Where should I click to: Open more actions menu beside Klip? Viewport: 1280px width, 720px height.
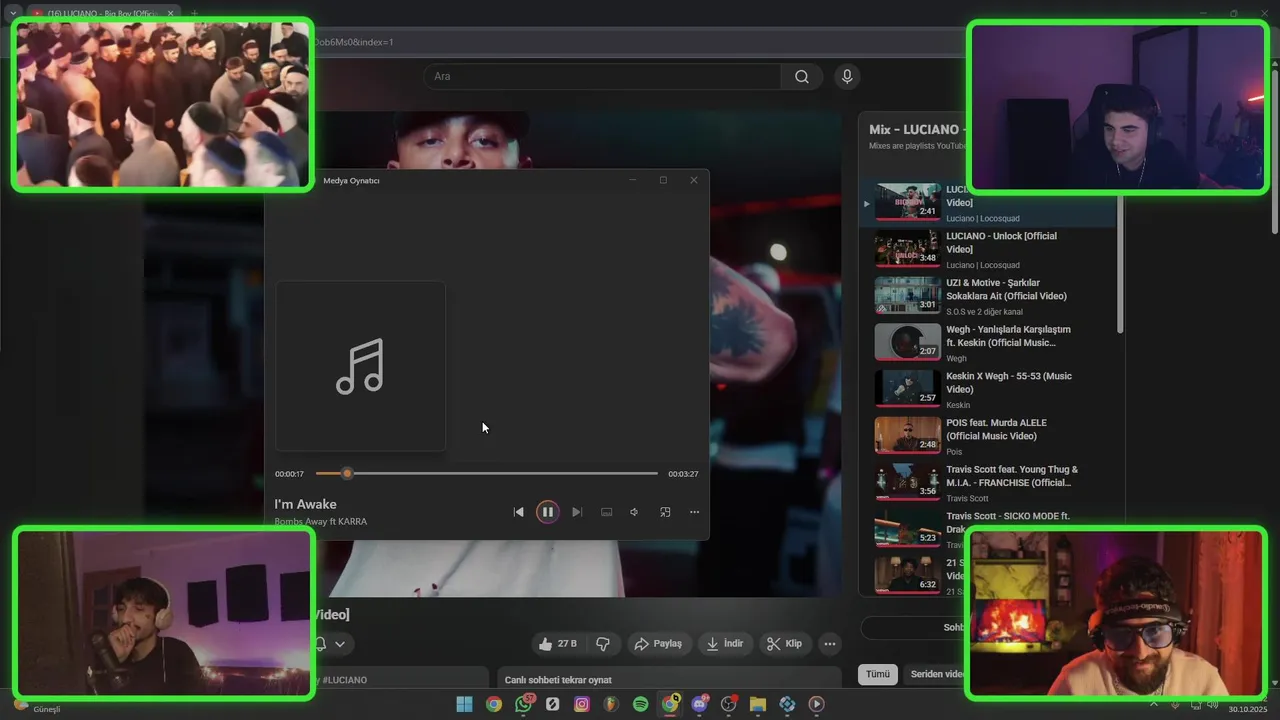coord(830,644)
